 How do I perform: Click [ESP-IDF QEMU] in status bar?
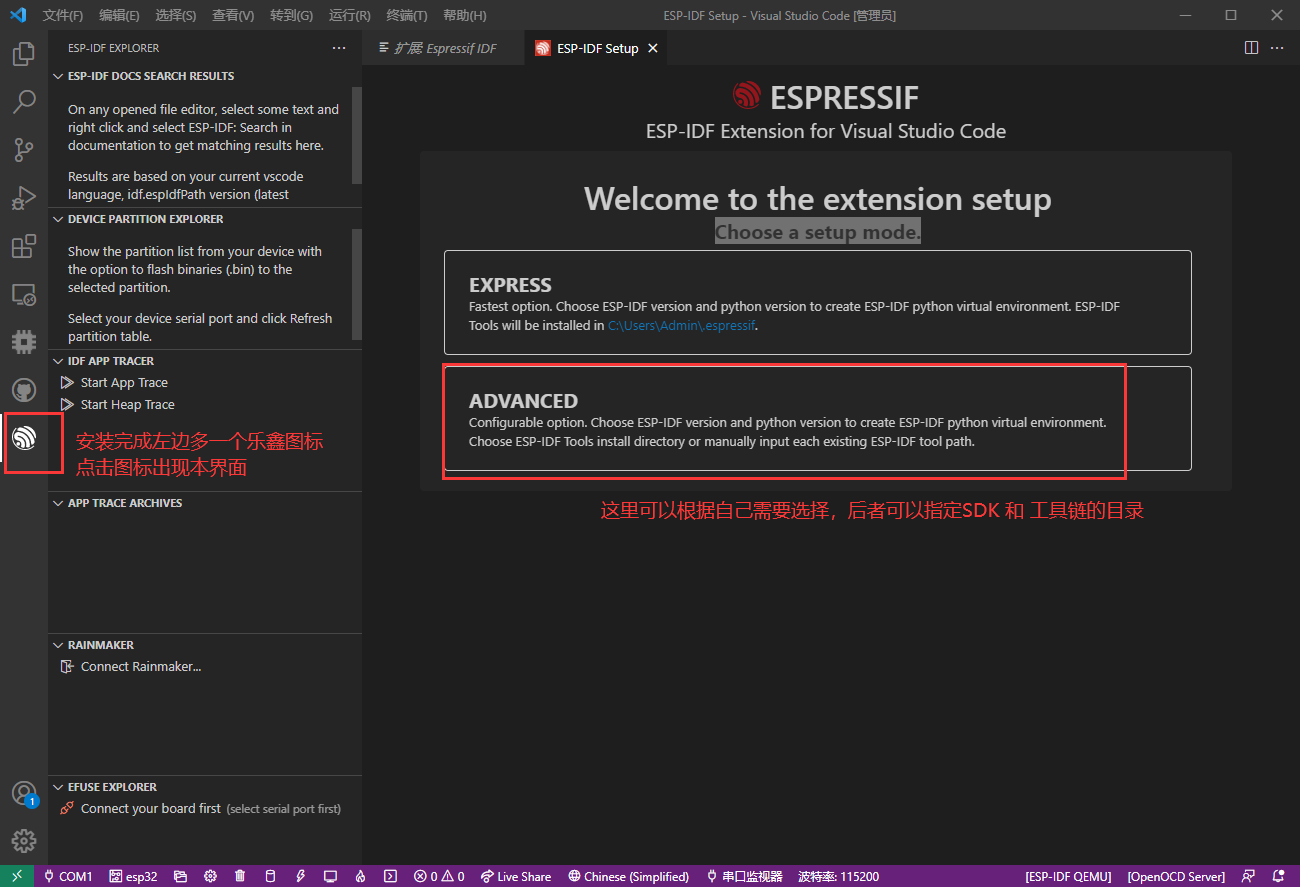[1068, 876]
